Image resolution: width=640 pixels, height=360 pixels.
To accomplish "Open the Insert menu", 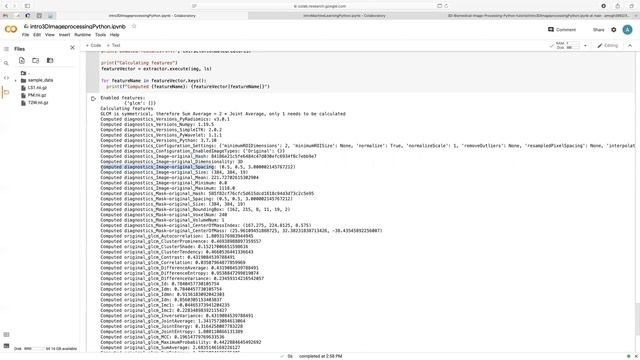I will coord(64,35).
